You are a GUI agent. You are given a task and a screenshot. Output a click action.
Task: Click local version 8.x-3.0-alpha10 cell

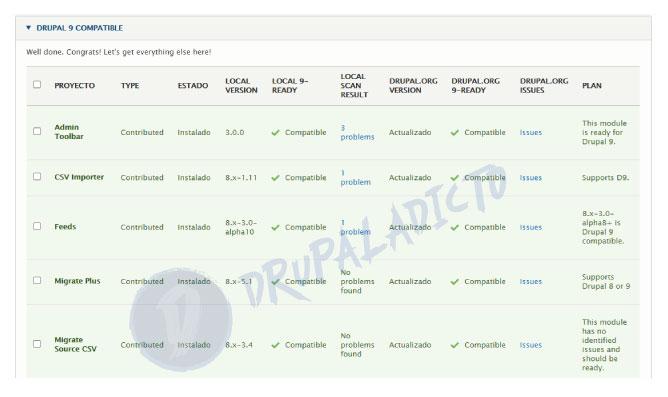tap(241, 227)
